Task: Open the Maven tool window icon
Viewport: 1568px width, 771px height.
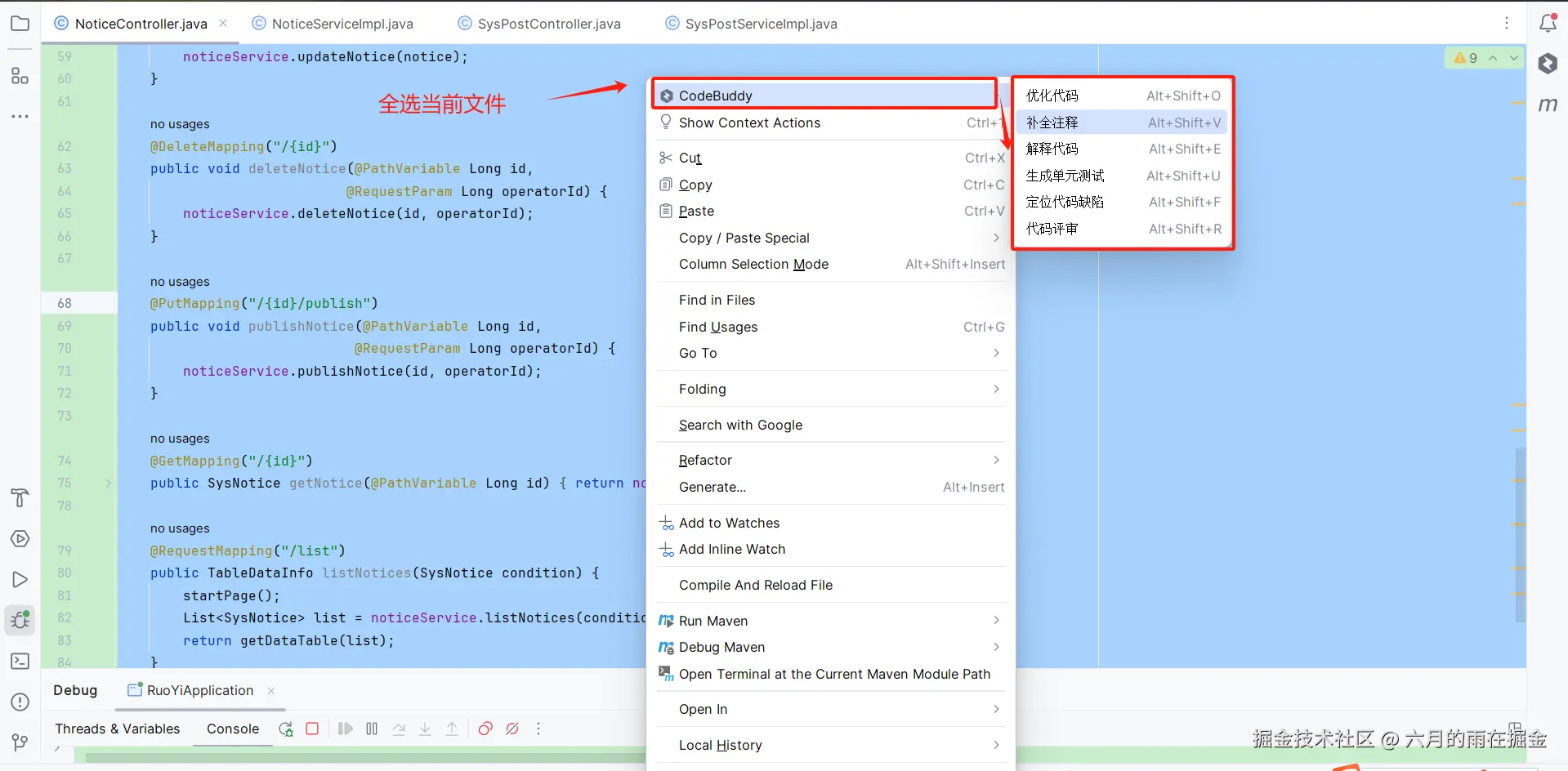Action: [1548, 105]
